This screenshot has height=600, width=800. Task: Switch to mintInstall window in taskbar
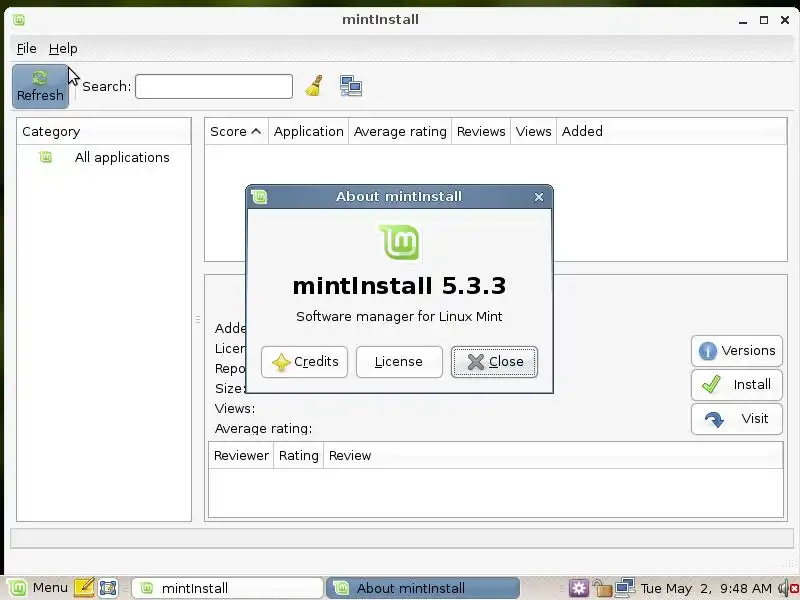point(228,588)
